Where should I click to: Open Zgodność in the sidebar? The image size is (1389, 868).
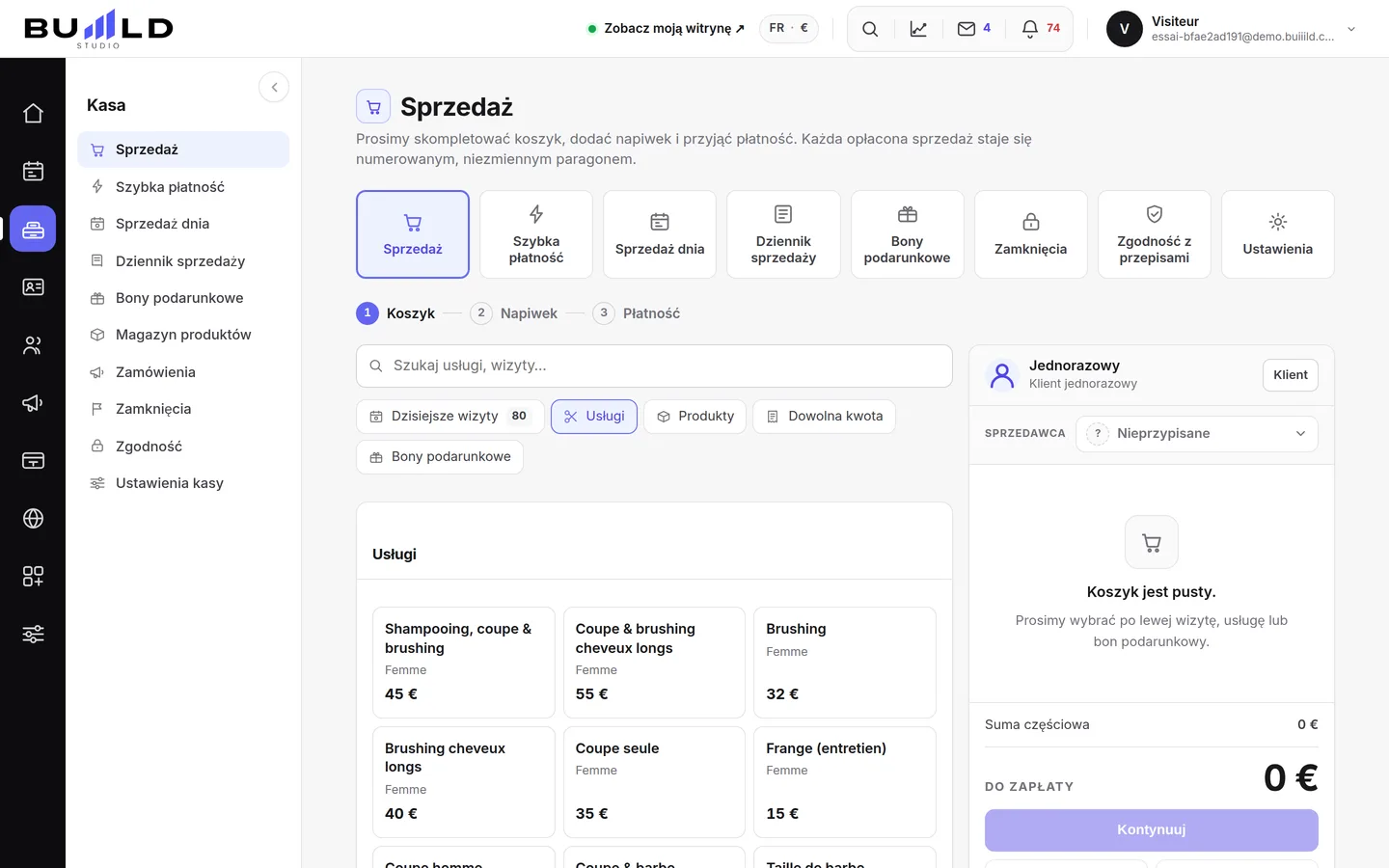pos(183,447)
